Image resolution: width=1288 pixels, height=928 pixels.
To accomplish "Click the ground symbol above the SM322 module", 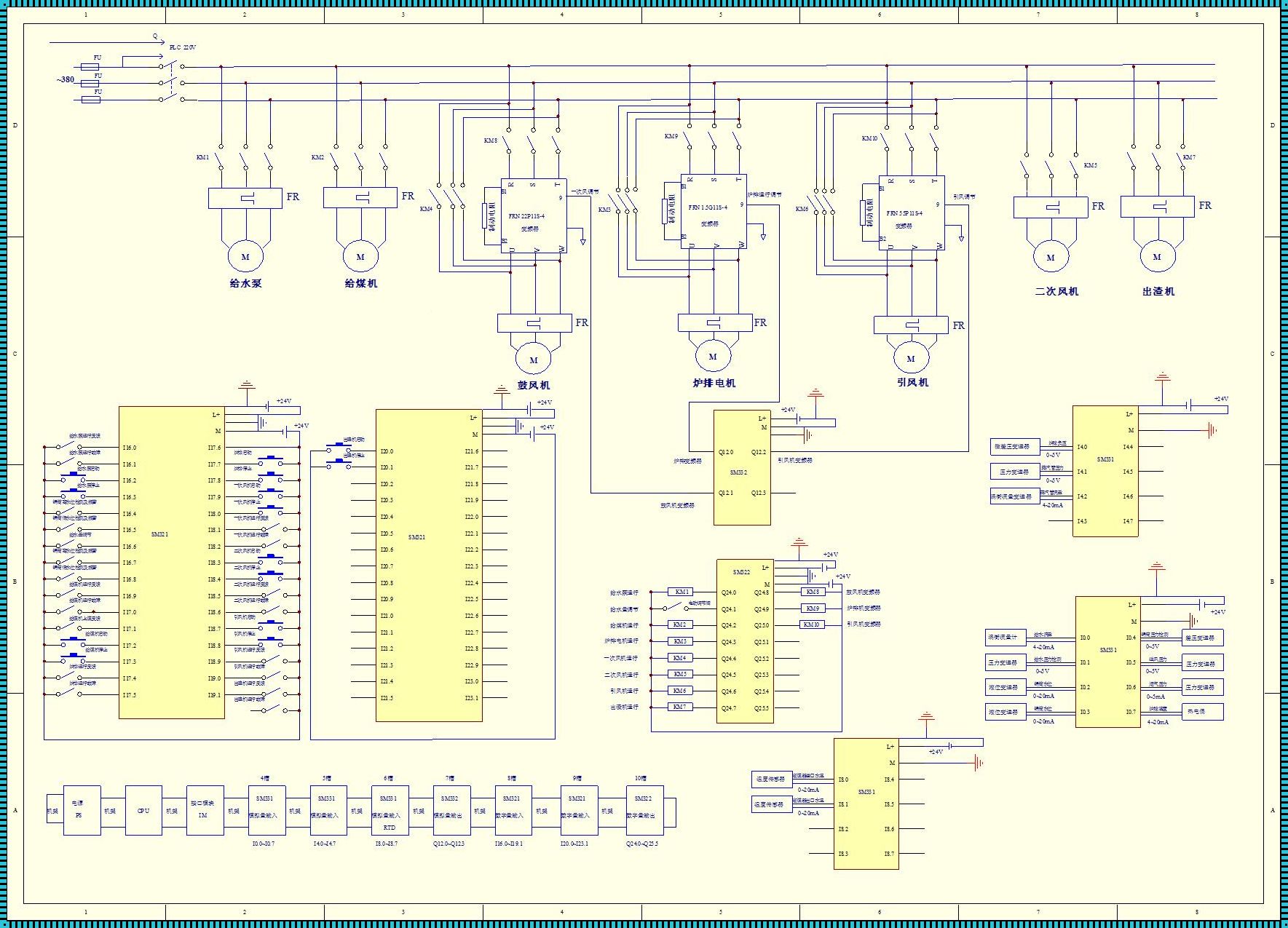I will coord(799,543).
